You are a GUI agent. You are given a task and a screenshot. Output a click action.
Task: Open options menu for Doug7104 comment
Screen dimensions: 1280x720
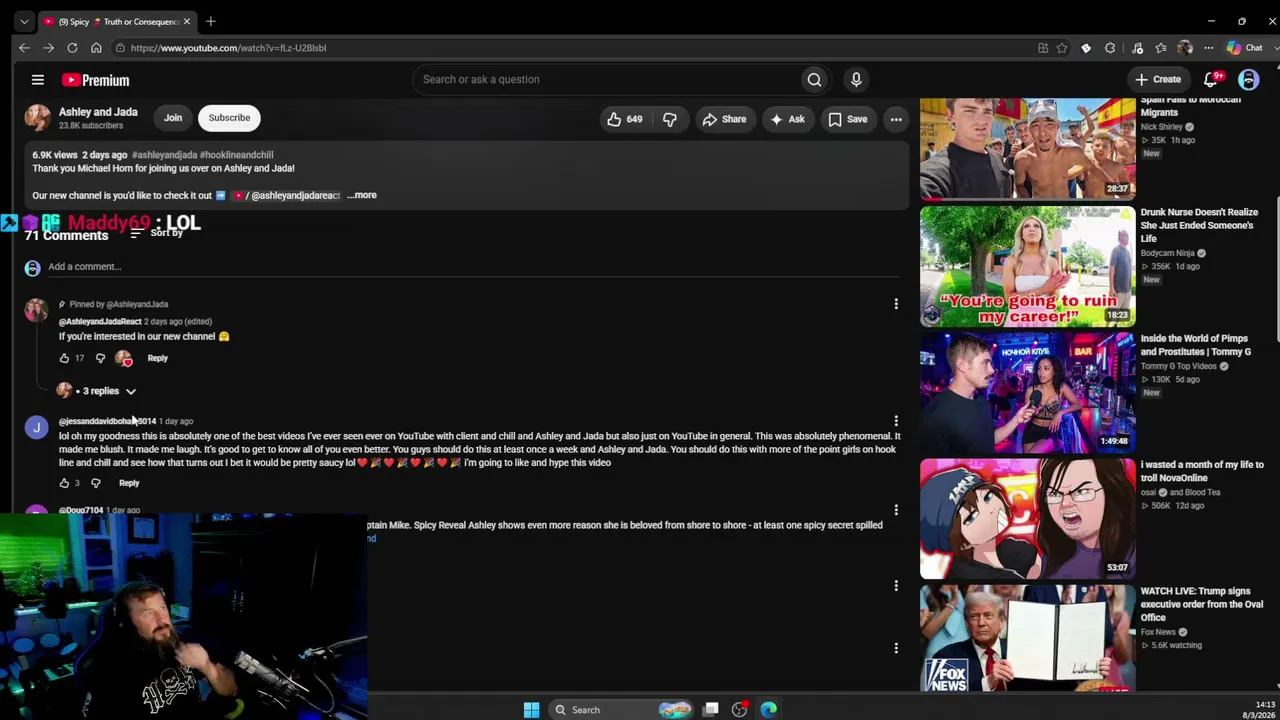point(896,510)
